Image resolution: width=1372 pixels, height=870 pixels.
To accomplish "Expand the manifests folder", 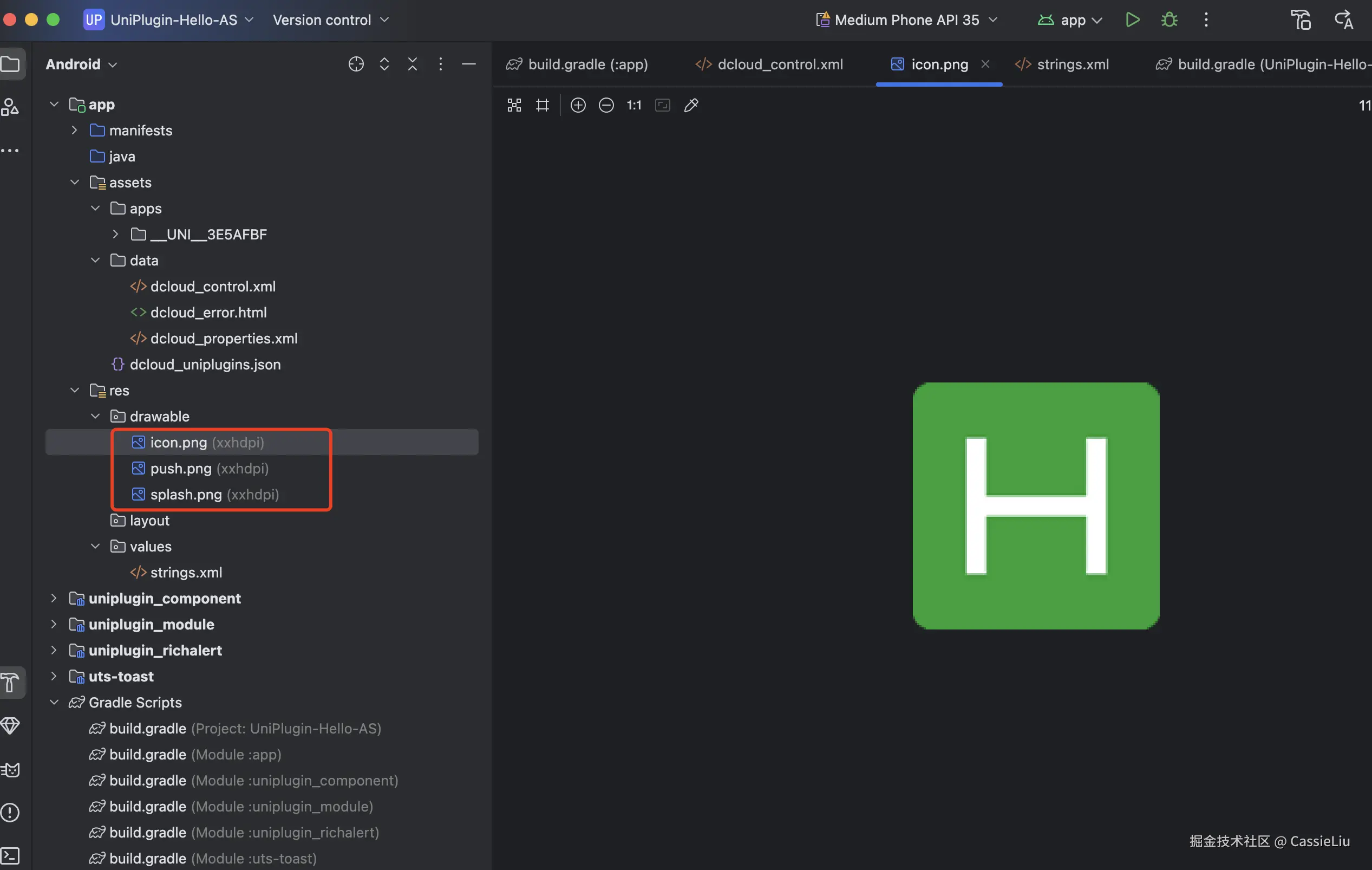I will (74, 131).
